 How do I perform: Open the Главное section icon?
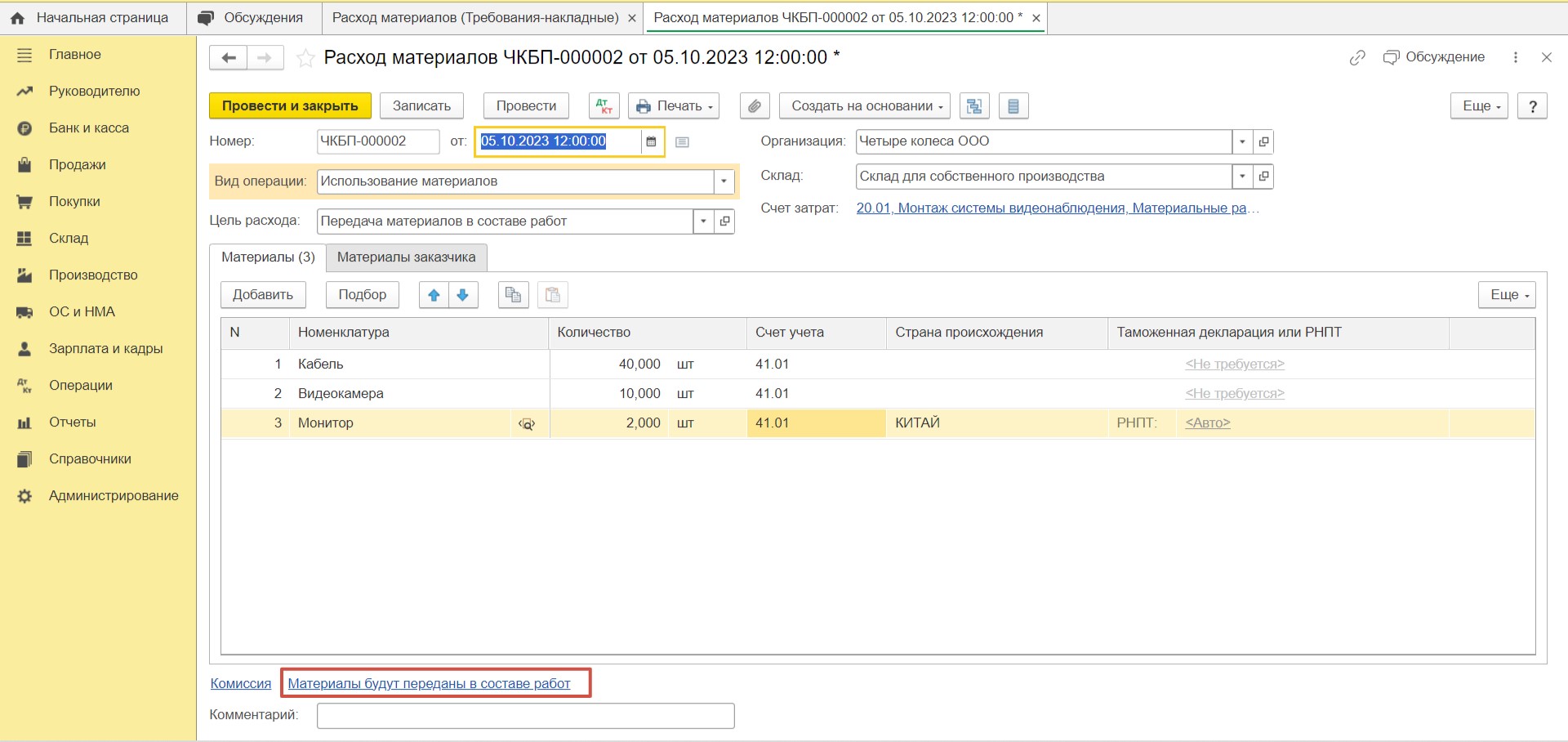(24, 55)
